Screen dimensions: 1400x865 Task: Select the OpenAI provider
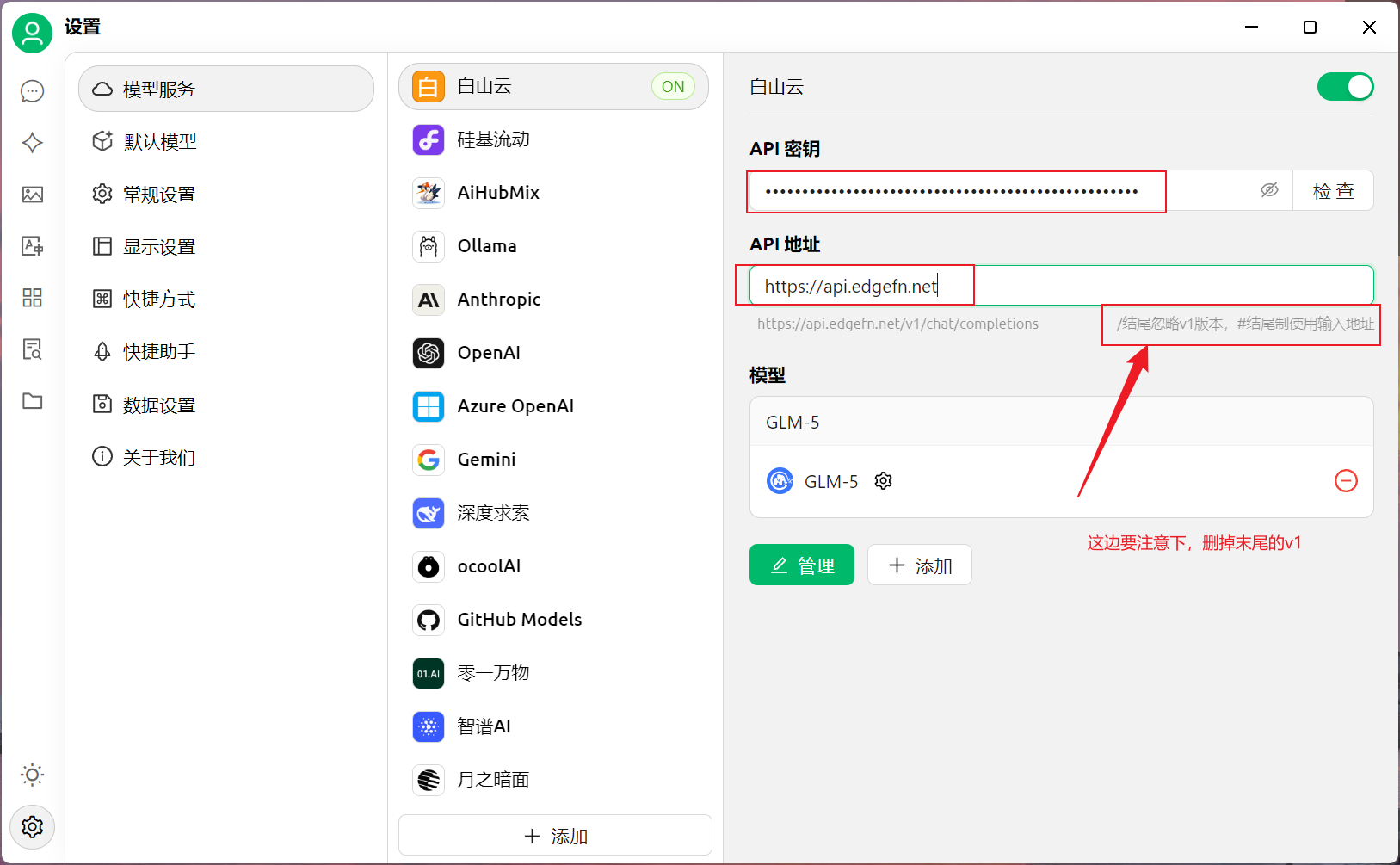pyautogui.click(x=553, y=353)
